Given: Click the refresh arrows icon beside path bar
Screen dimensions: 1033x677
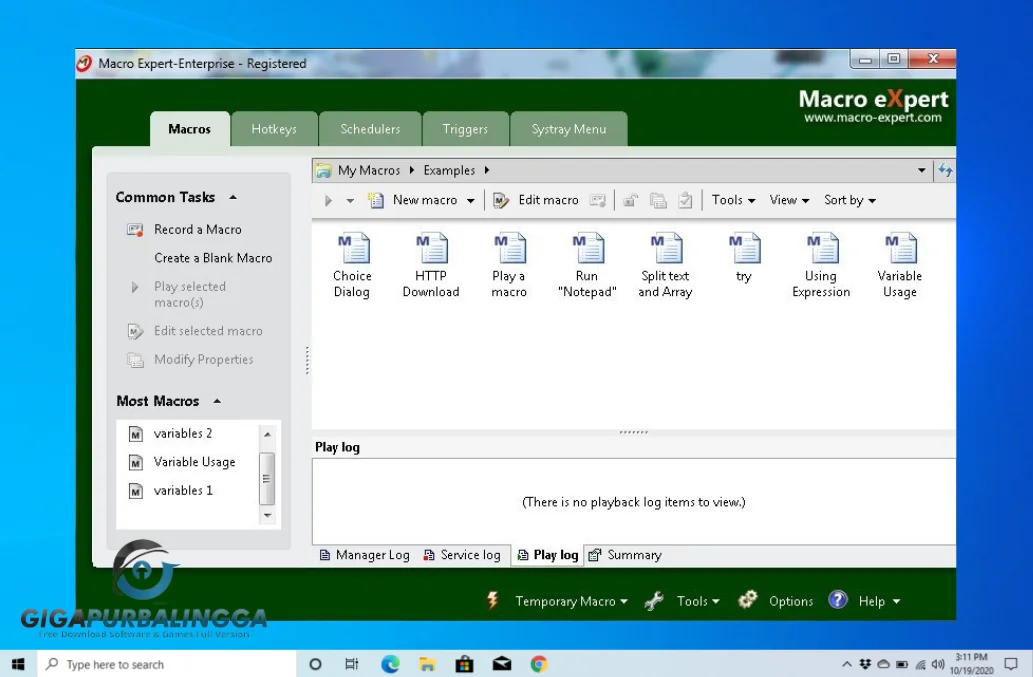Looking at the screenshot, I should tap(946, 171).
